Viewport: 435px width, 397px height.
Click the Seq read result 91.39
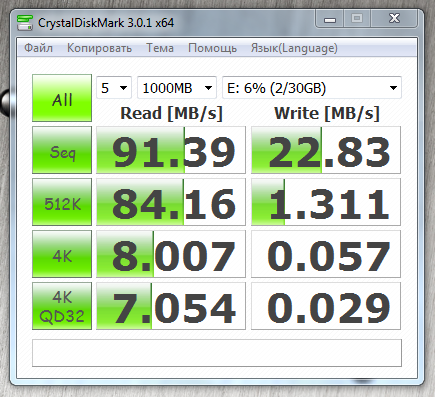pyautogui.click(x=171, y=150)
